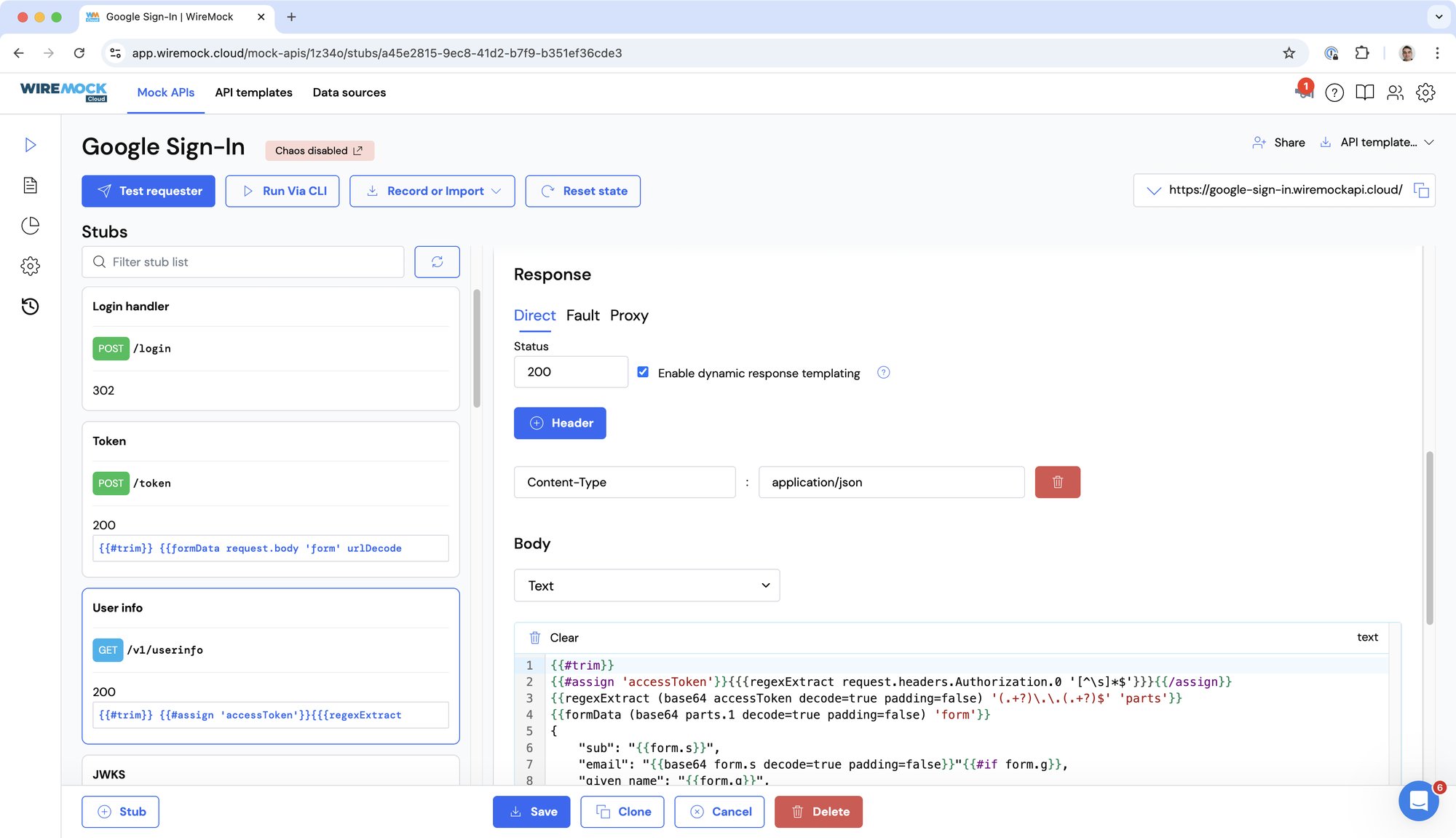Click the Filter stub list field
This screenshot has width=1456, height=838.
(x=243, y=262)
